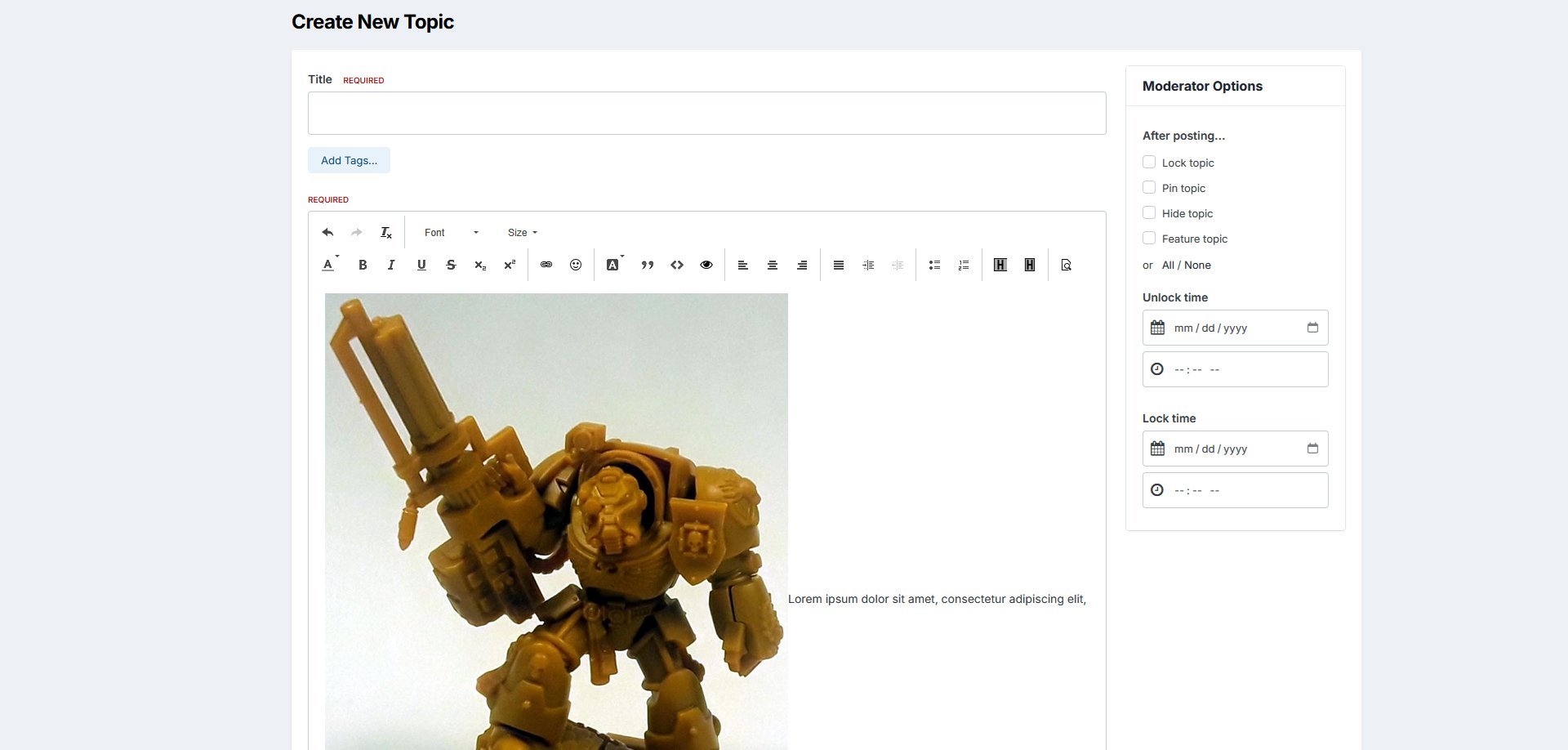Click the spoiler eye icon
The width and height of the screenshot is (1568, 750).
pyautogui.click(x=706, y=265)
